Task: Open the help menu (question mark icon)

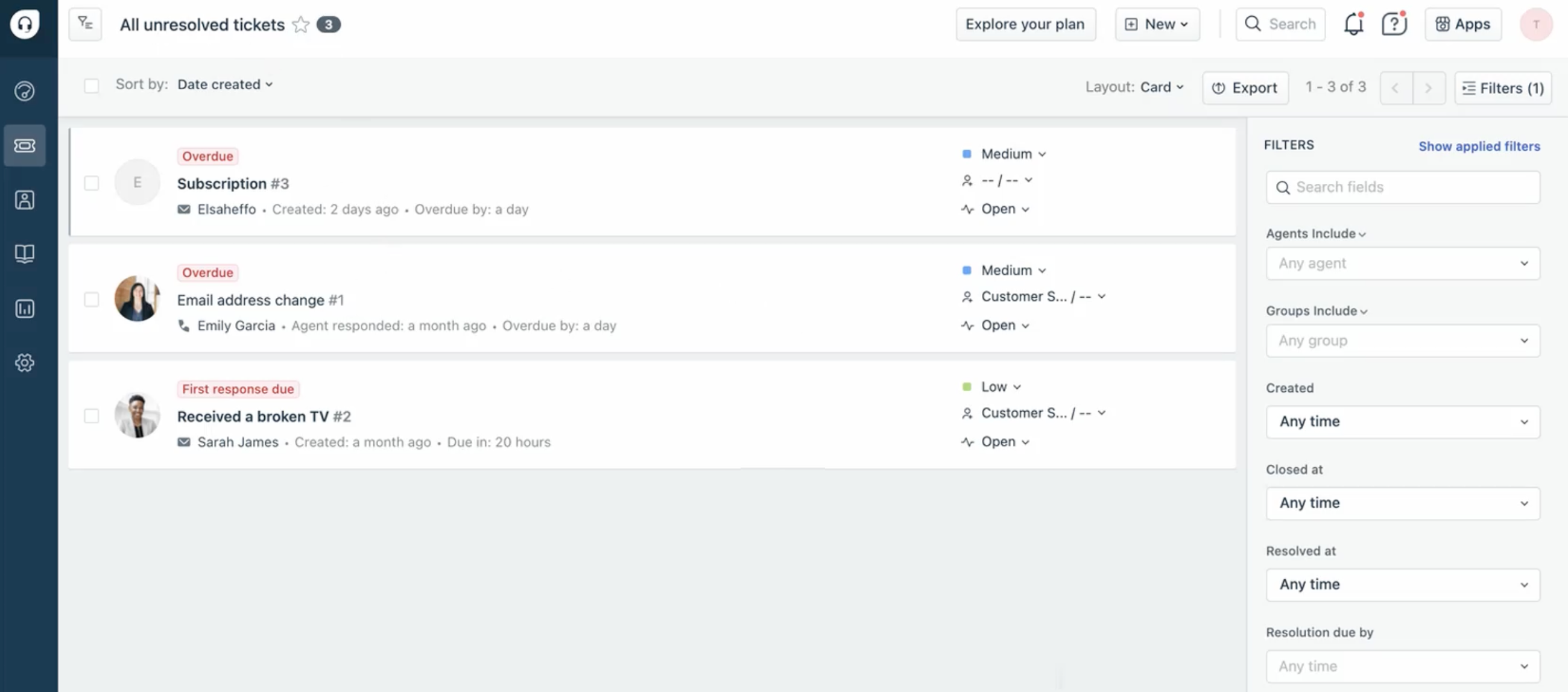Action: (x=1393, y=24)
